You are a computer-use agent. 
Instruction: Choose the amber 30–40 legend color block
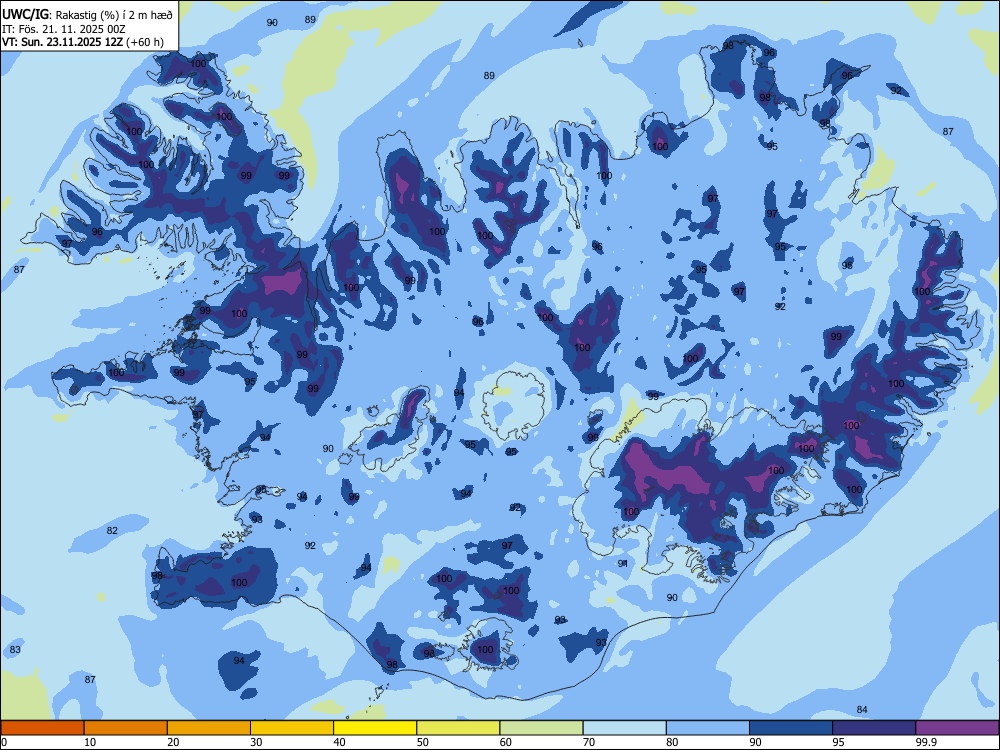pos(292,728)
